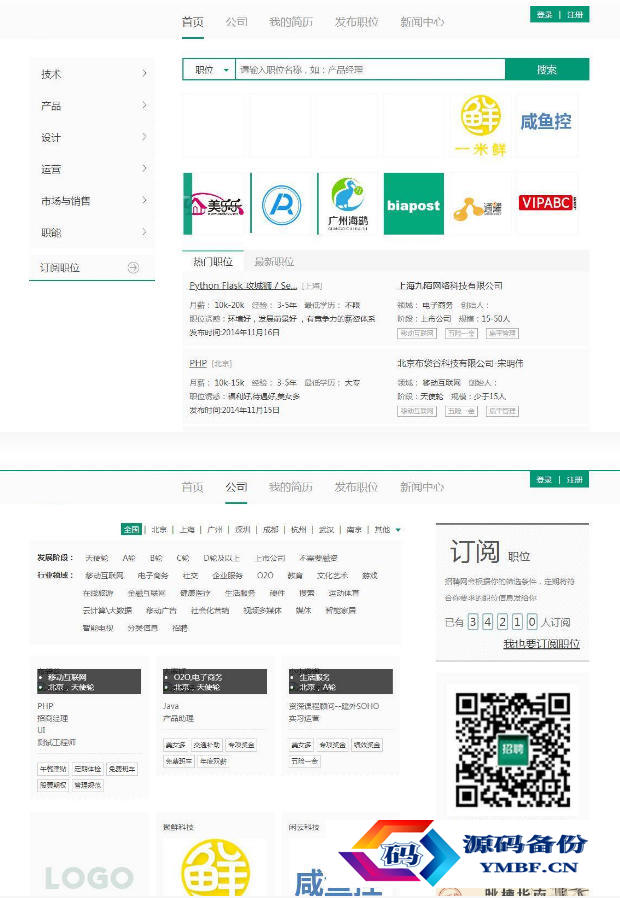
Task: Click the circled arrow icon beside 订阅职位
Action: pos(133,267)
